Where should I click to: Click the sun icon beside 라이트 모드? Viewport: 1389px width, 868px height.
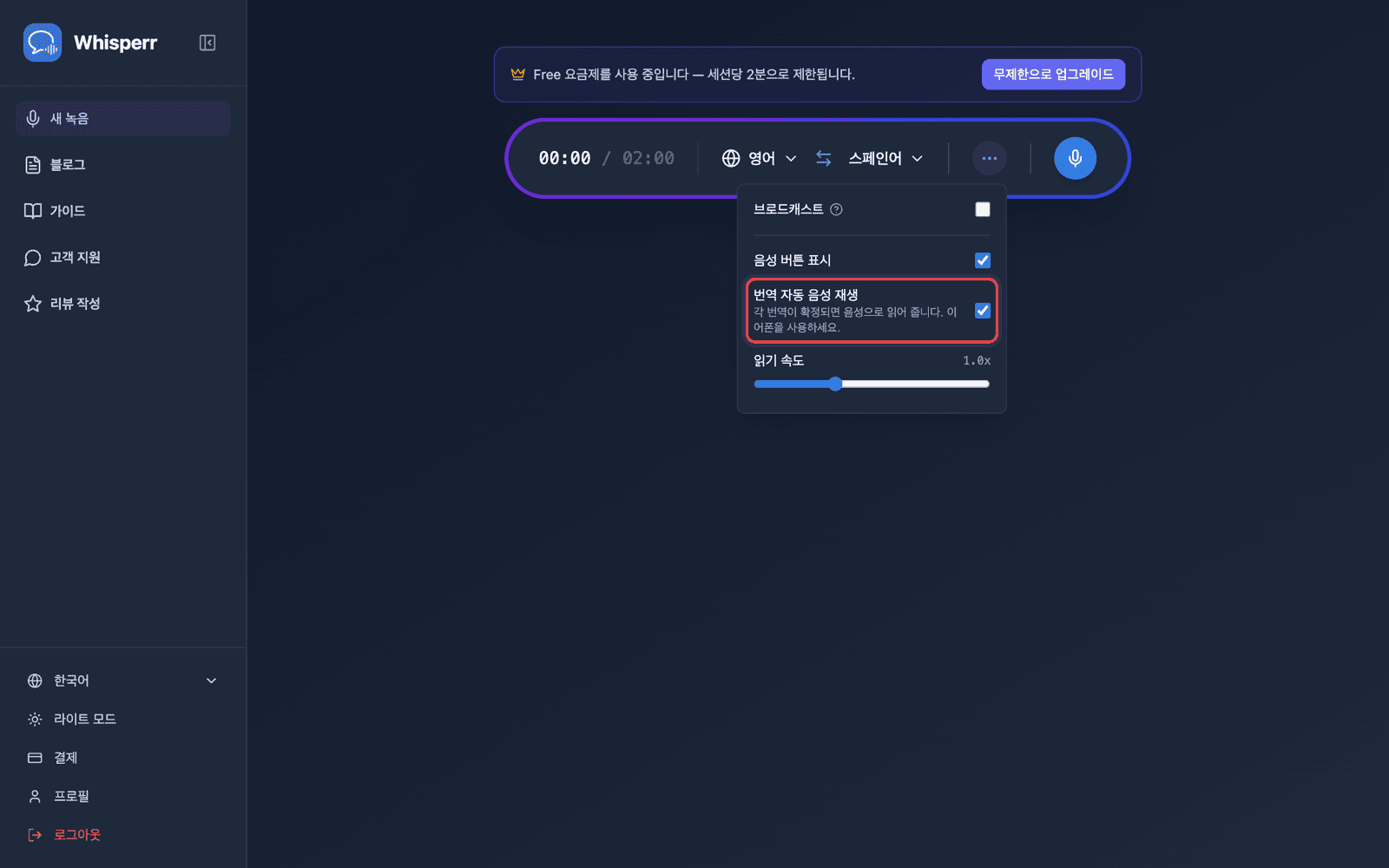click(35, 719)
